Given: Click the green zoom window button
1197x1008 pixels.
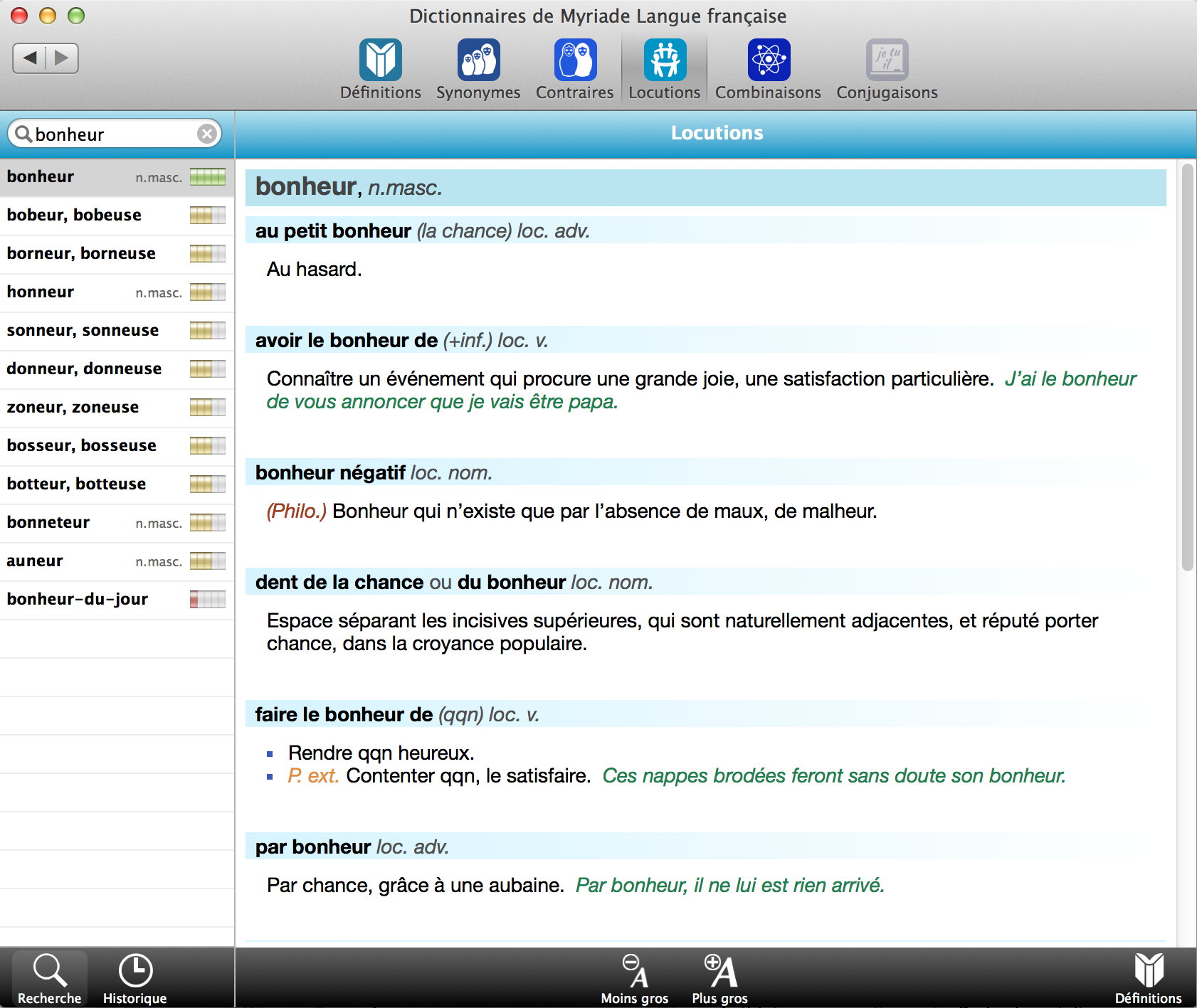Looking at the screenshot, I should coord(76,16).
